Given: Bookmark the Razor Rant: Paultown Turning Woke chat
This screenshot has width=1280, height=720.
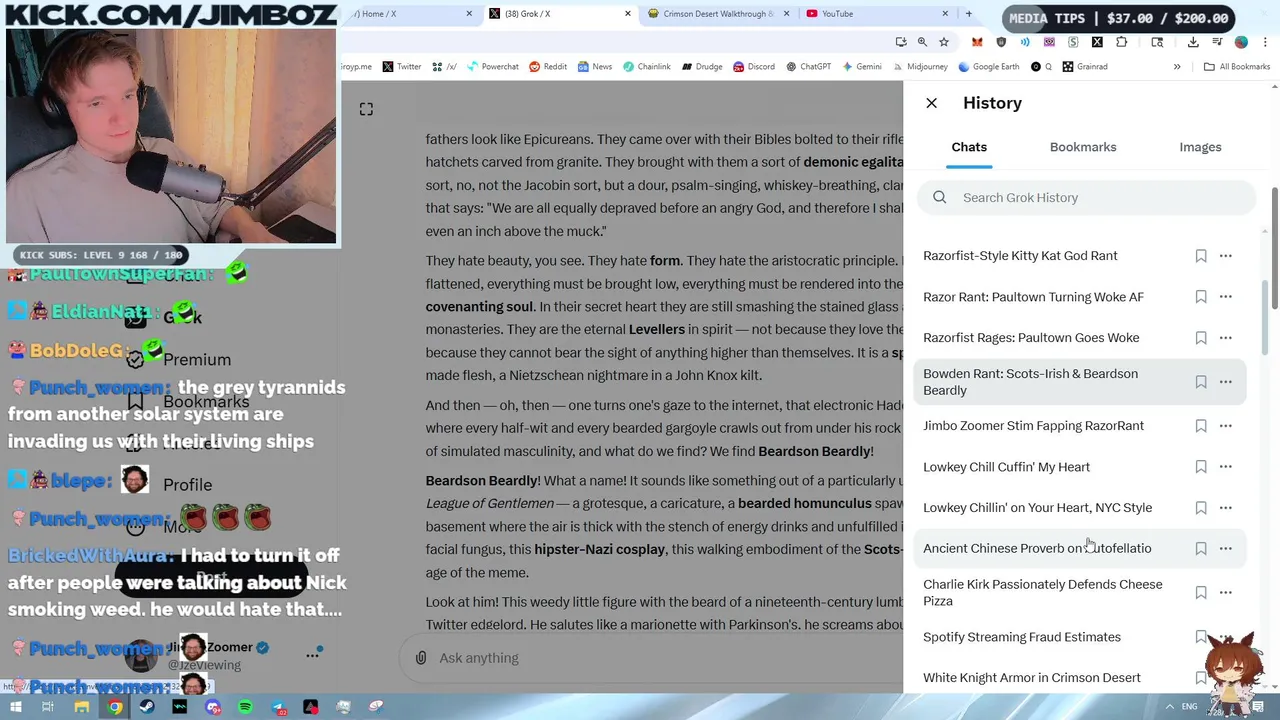Looking at the screenshot, I should pyautogui.click(x=1201, y=297).
